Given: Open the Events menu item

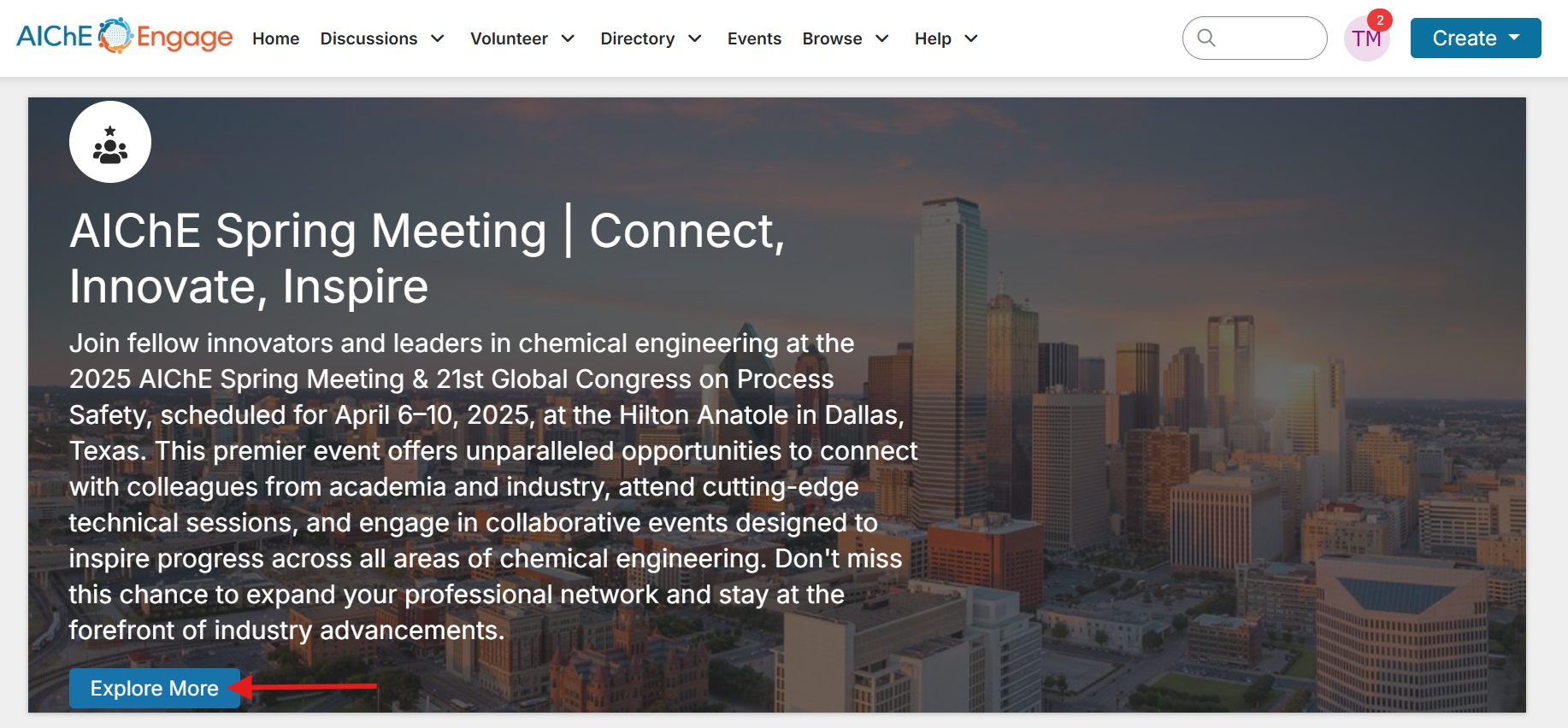Looking at the screenshot, I should tap(754, 38).
